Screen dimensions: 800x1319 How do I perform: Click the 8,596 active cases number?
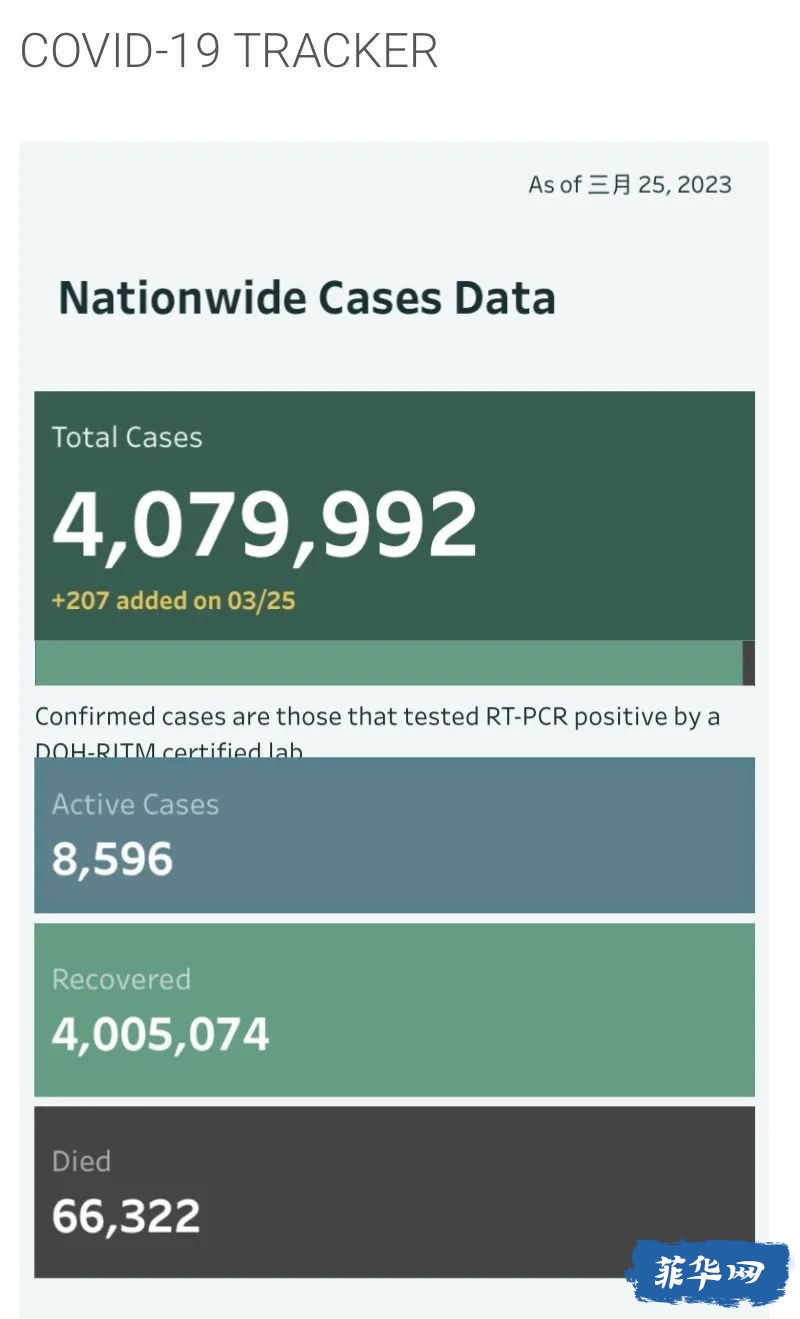coord(113,859)
